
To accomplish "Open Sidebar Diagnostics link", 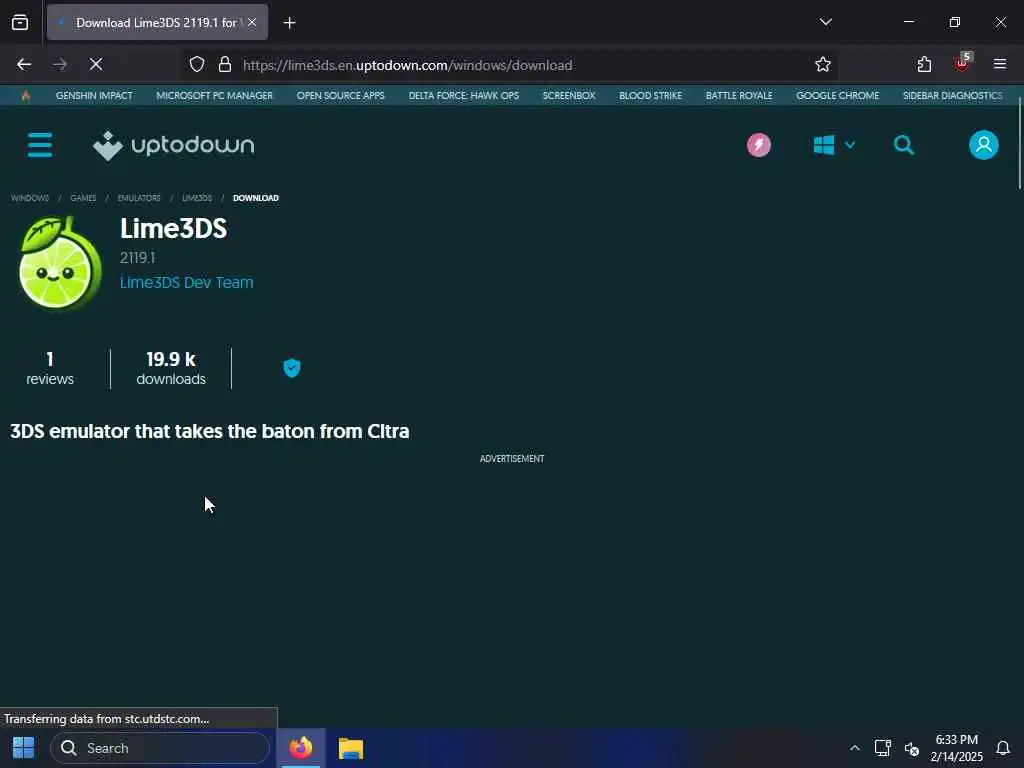I will pyautogui.click(x=952, y=95).
